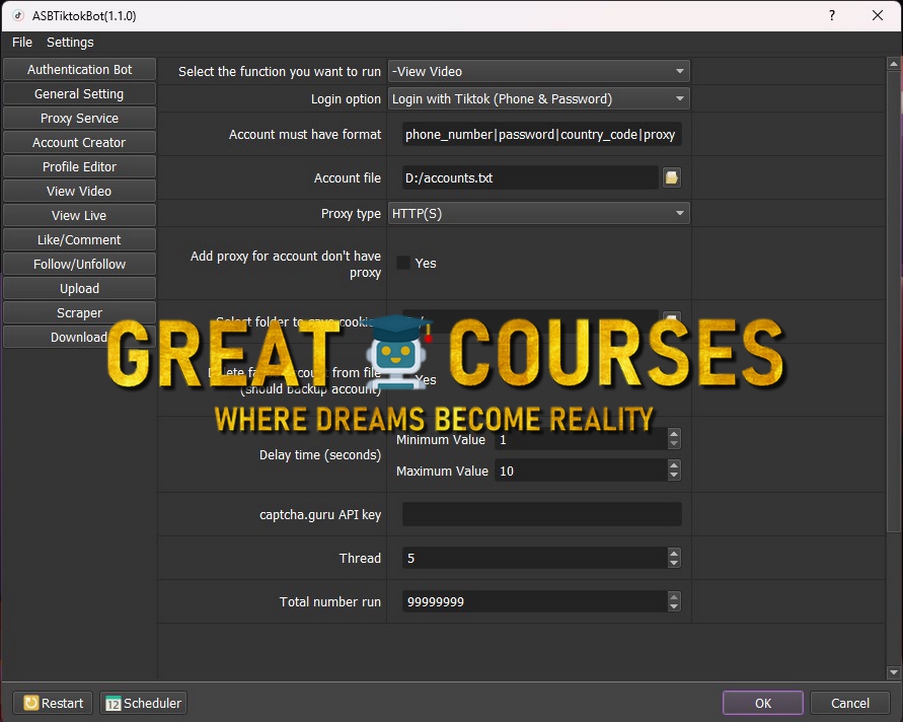The width and height of the screenshot is (903, 722).
Task: Focus the Thread value field
Action: (x=535, y=558)
